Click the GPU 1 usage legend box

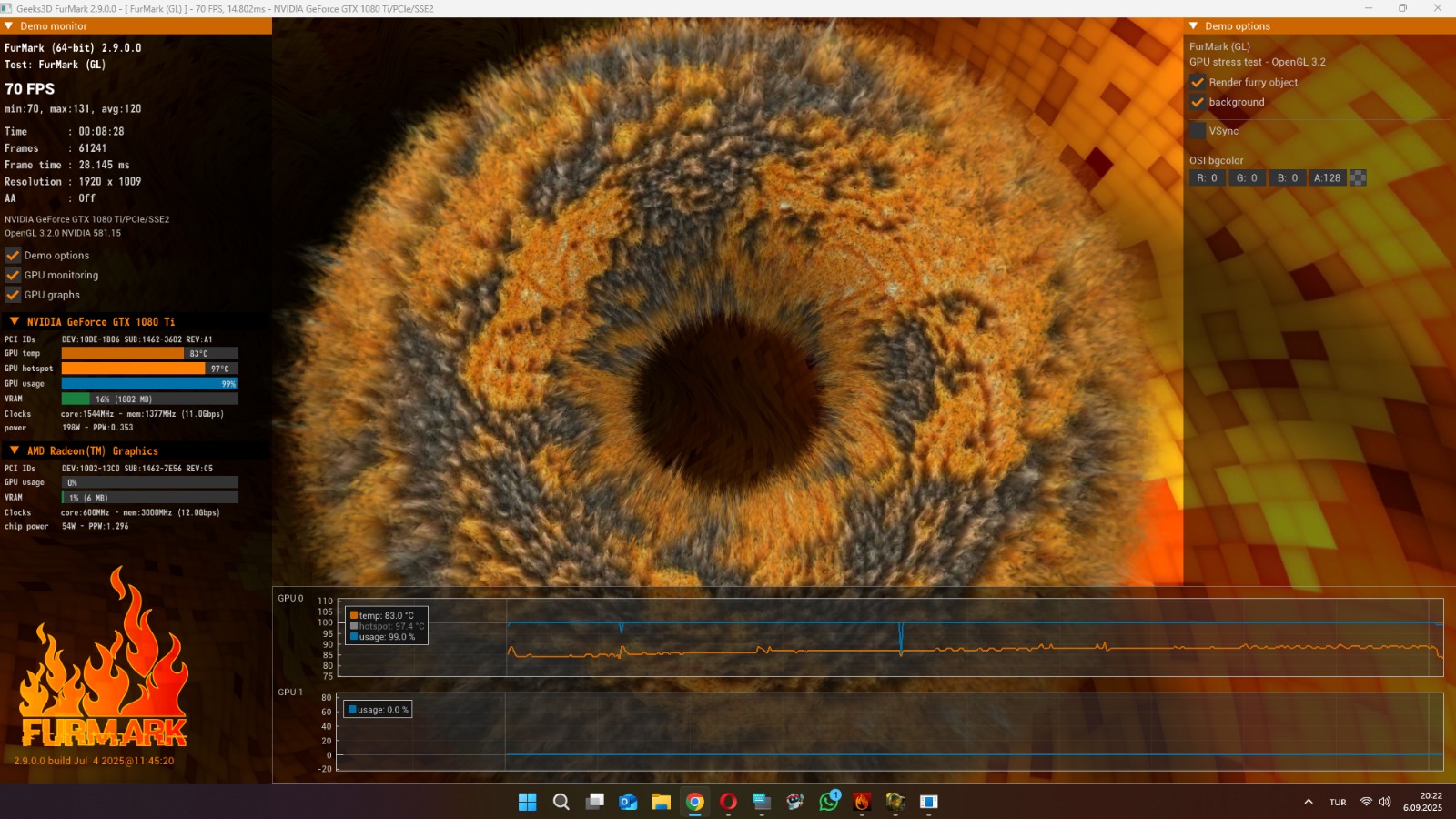pos(378,709)
